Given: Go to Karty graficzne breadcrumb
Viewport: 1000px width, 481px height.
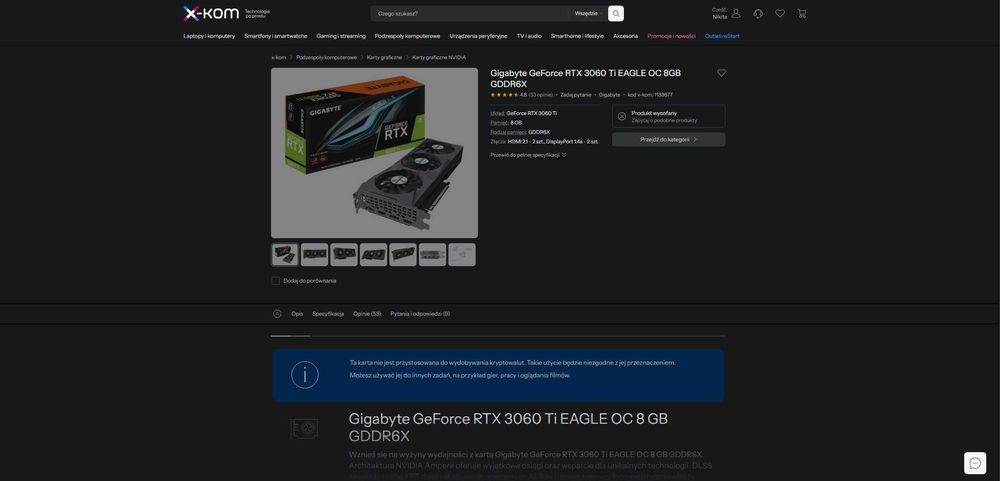Looking at the screenshot, I should coord(385,57).
